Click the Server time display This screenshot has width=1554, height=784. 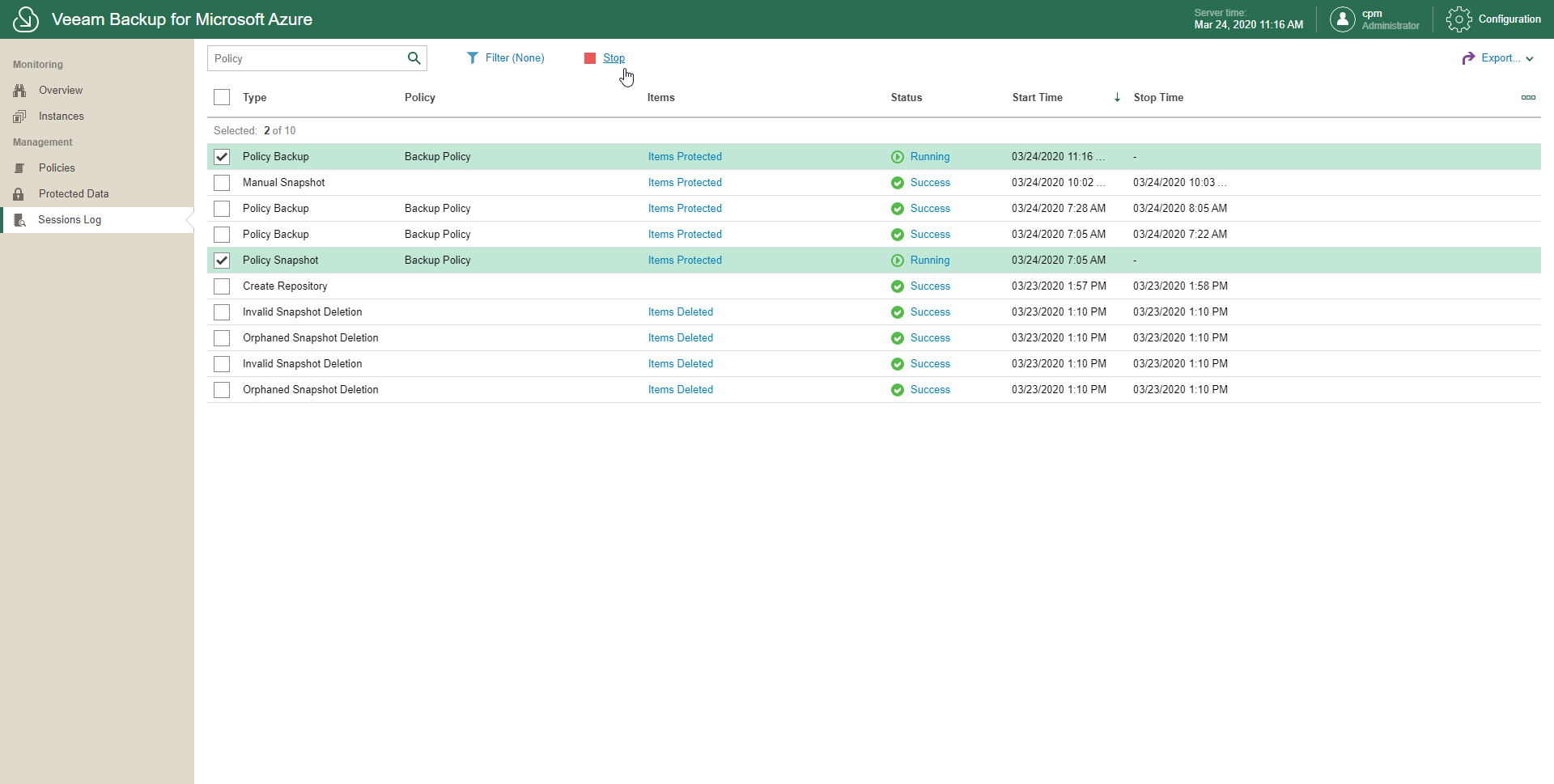(x=1249, y=19)
